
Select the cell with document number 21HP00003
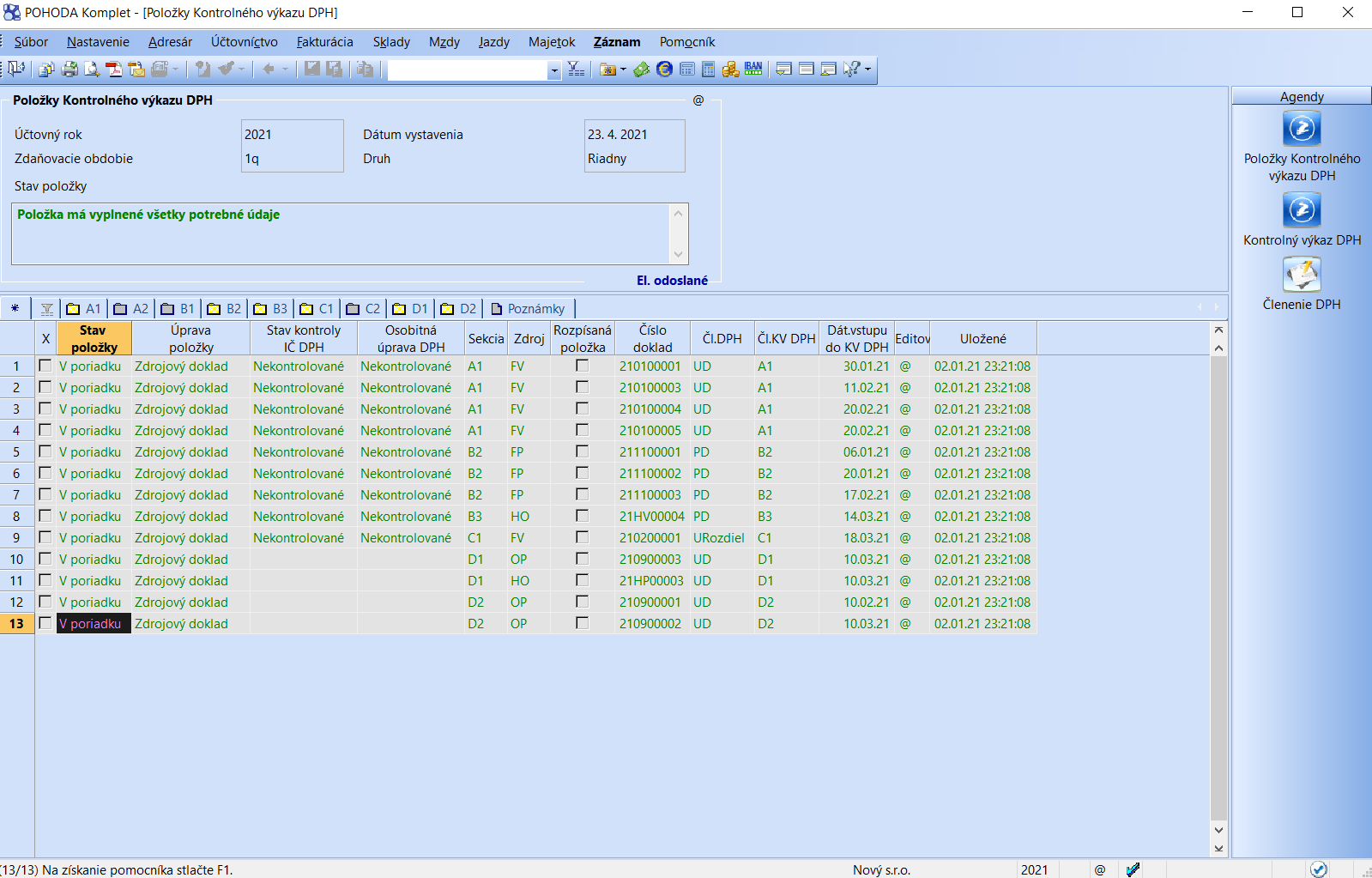pos(653,580)
